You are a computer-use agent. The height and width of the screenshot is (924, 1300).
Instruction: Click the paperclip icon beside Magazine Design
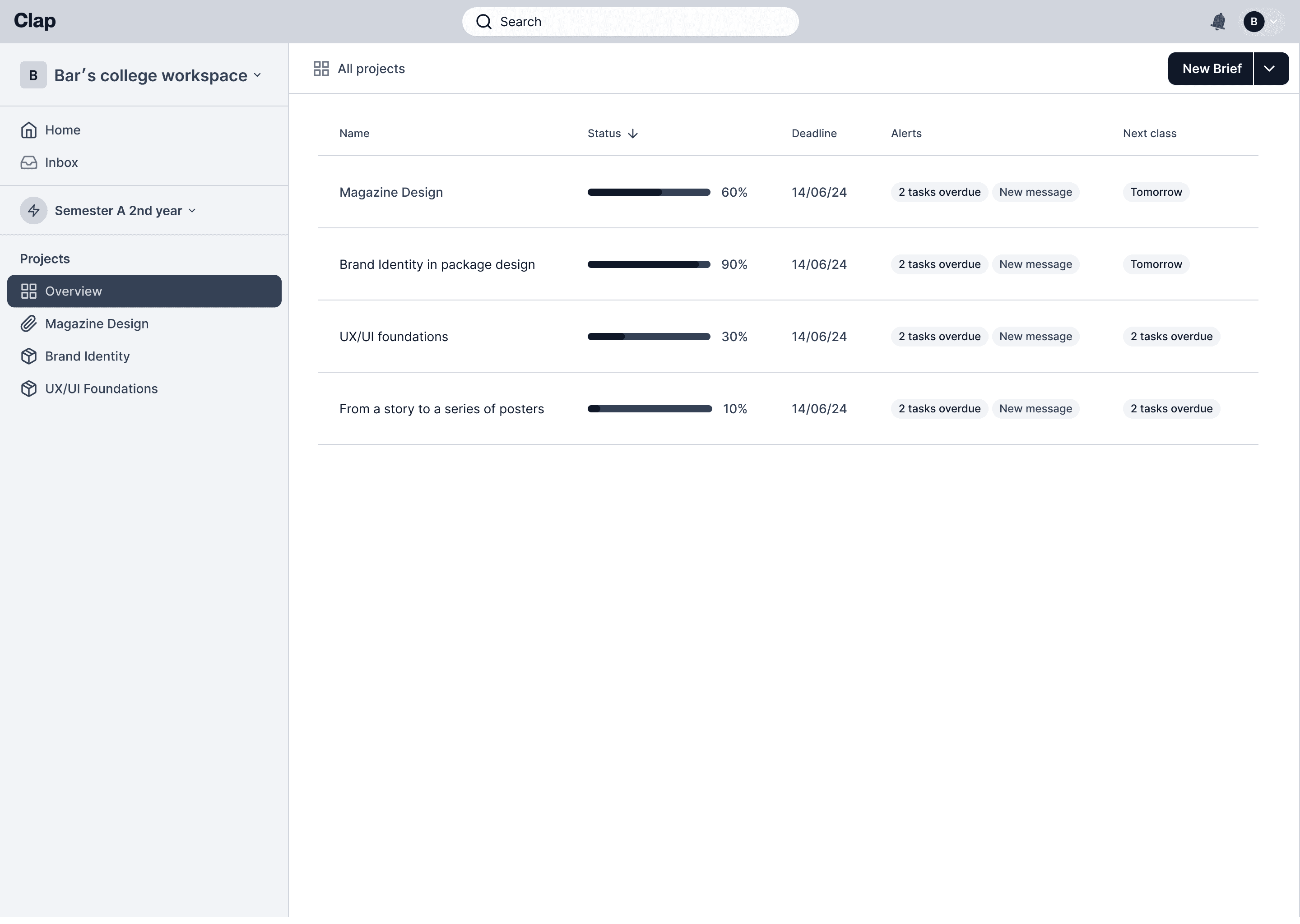[28, 324]
